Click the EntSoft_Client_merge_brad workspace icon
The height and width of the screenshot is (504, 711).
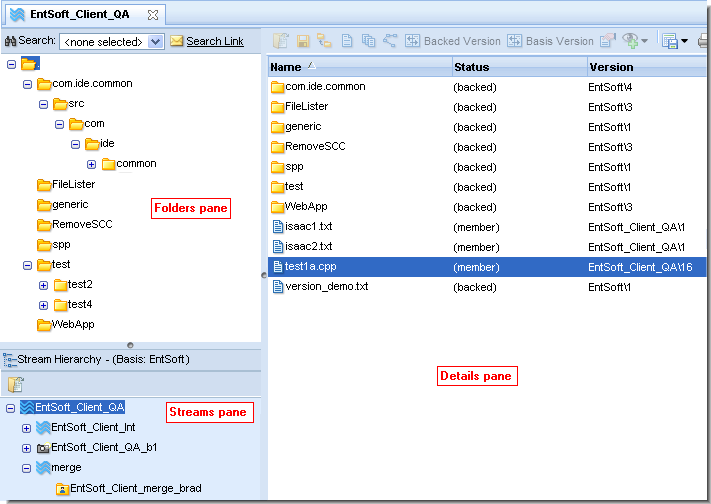62,488
